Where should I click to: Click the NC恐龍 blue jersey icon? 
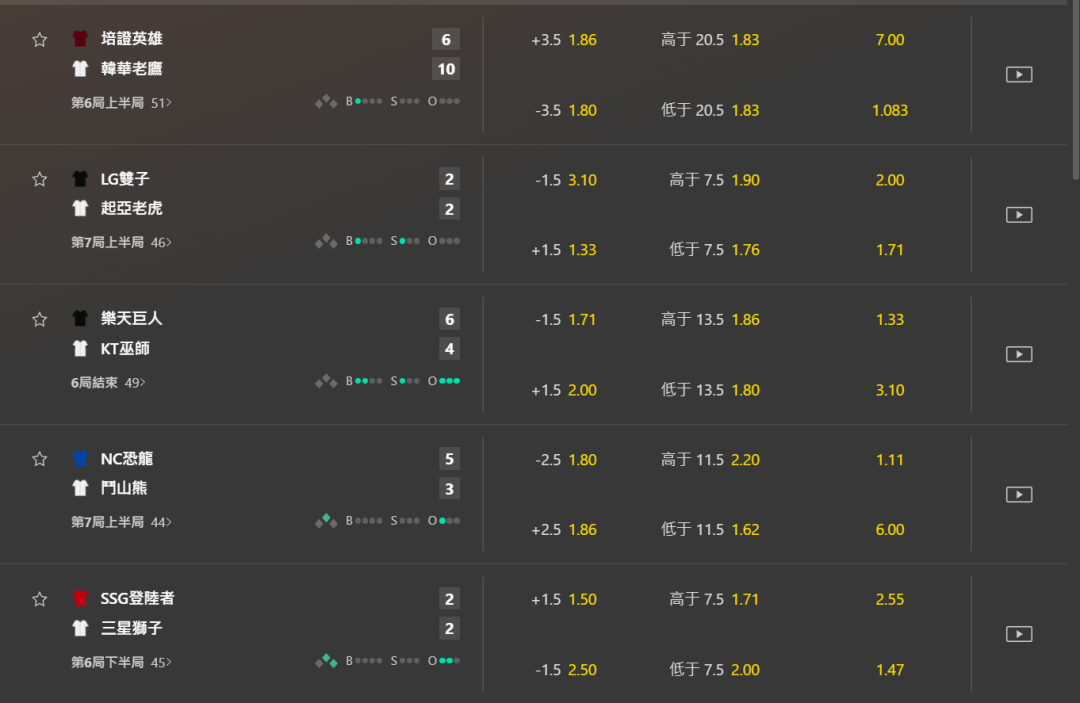pyautogui.click(x=80, y=459)
